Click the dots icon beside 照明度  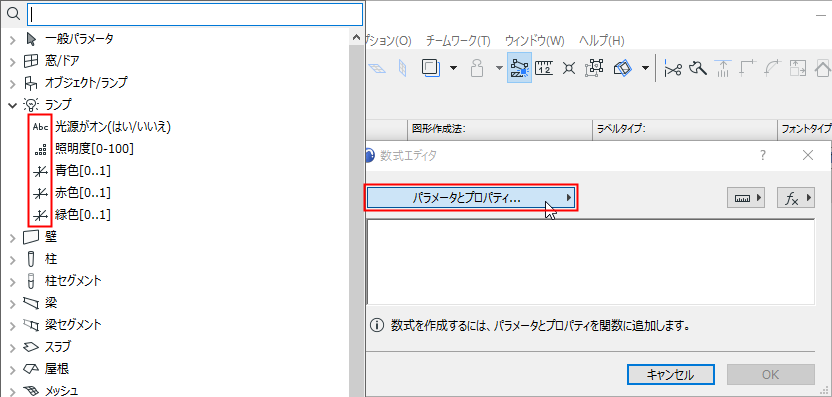(40, 151)
